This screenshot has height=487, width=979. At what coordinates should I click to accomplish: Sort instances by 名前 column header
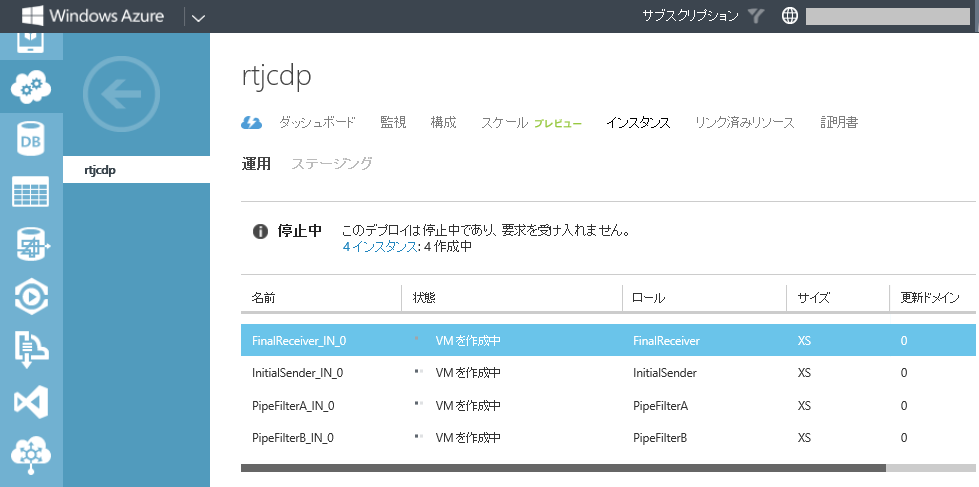click(264, 298)
